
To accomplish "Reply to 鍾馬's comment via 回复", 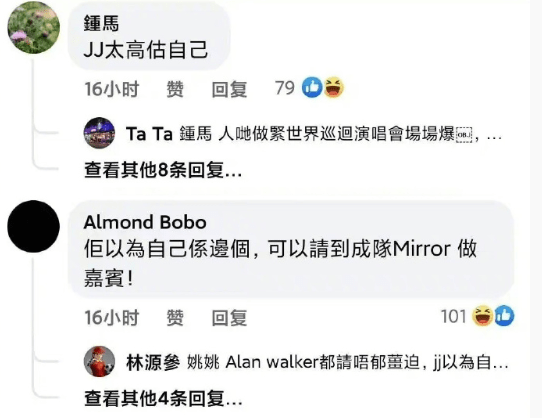I will (230, 89).
